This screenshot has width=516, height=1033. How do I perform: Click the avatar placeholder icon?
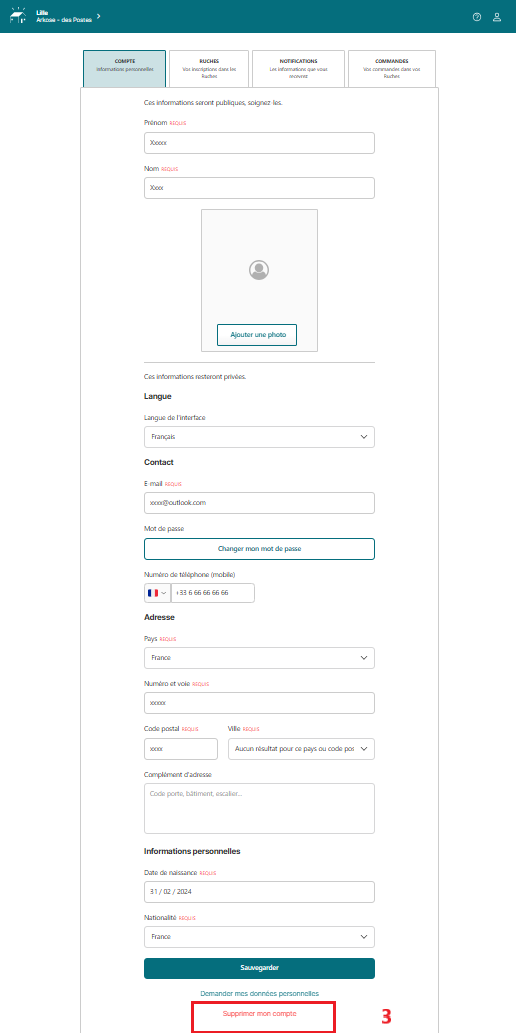259,270
